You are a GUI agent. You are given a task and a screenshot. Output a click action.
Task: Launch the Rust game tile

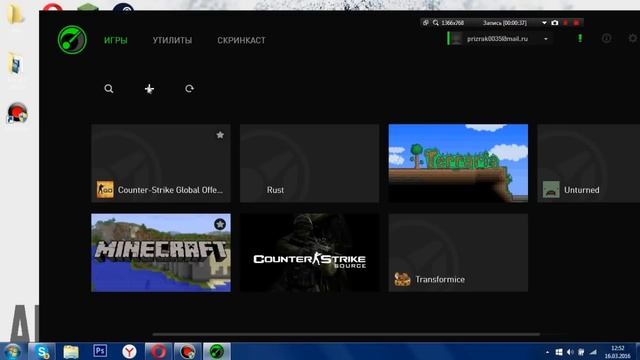(x=309, y=163)
